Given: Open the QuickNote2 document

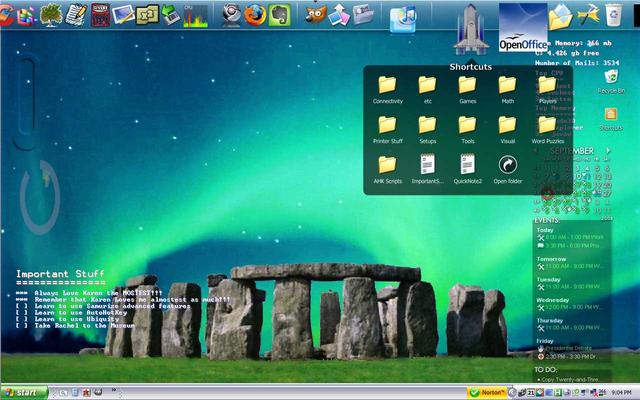Looking at the screenshot, I should [x=467, y=167].
